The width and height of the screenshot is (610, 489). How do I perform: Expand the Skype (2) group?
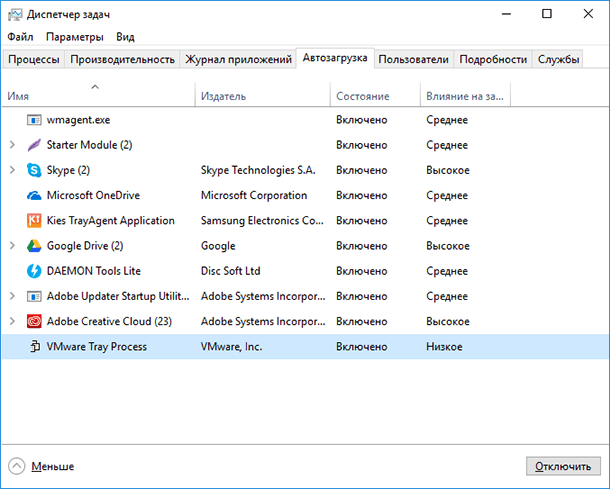pos(12,170)
